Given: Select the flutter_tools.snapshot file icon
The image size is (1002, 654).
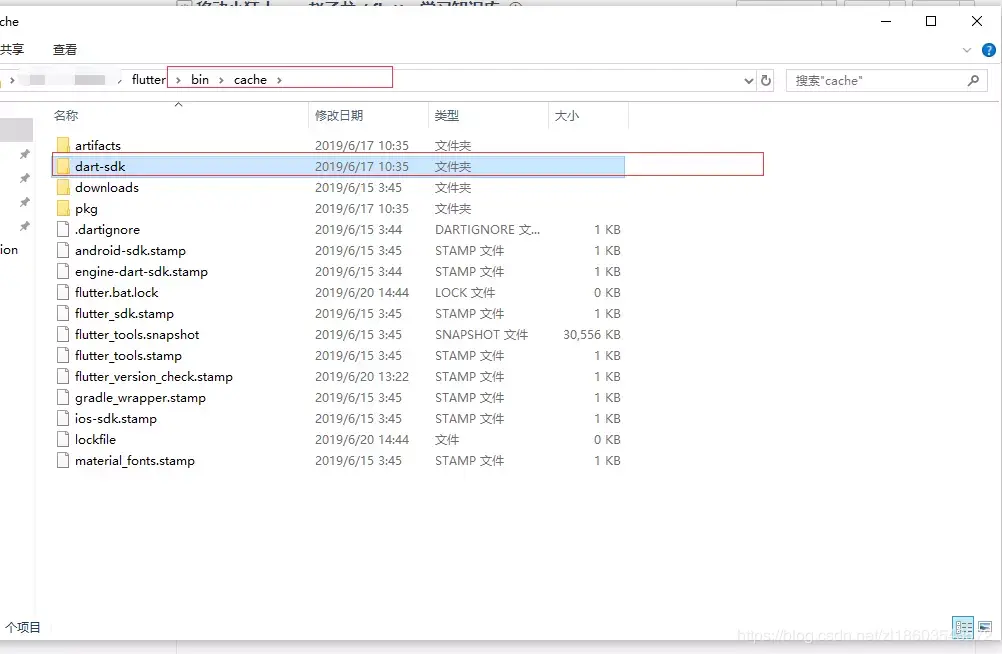Looking at the screenshot, I should 63,334.
